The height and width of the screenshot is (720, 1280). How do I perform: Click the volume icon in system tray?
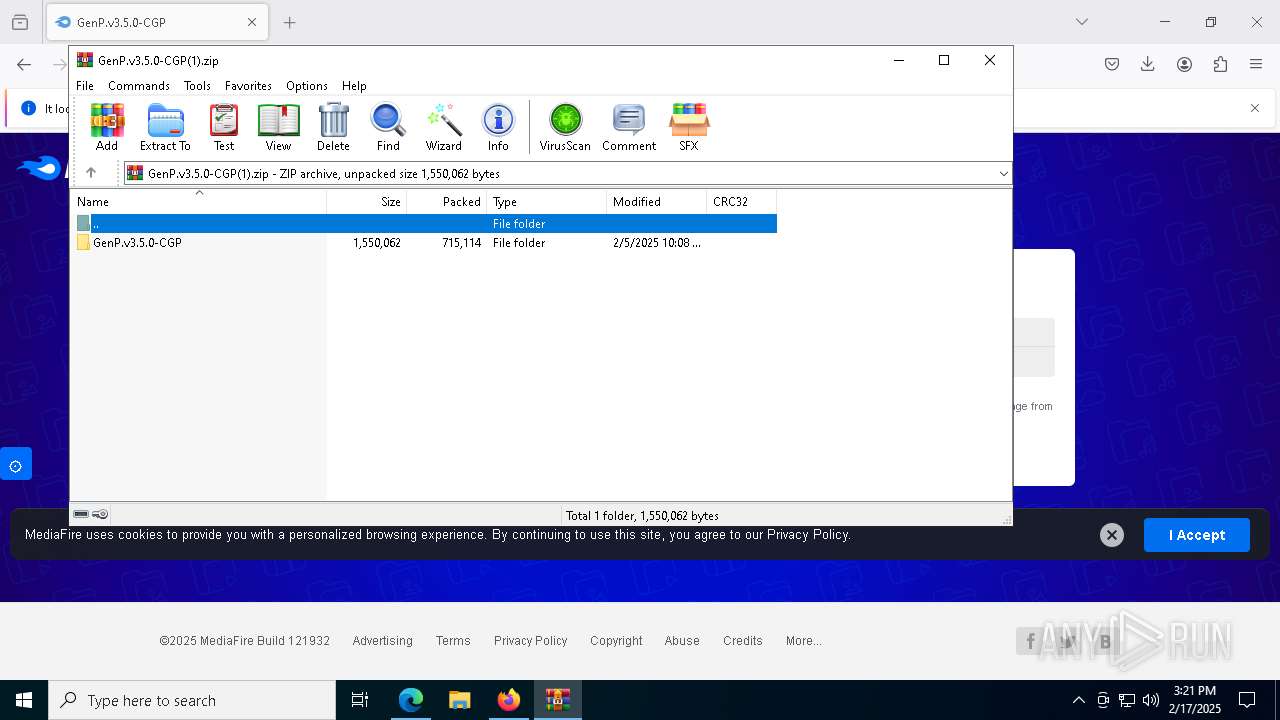pos(1151,700)
